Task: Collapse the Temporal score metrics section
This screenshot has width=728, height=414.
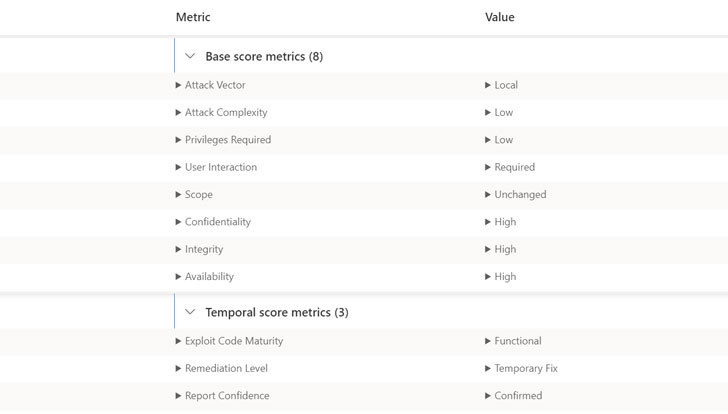Action: [x=190, y=313]
